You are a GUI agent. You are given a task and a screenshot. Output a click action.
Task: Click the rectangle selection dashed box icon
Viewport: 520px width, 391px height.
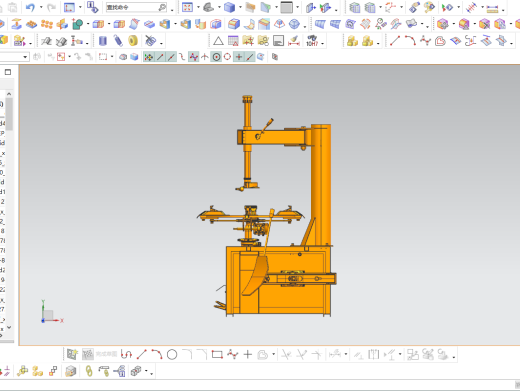103,57
